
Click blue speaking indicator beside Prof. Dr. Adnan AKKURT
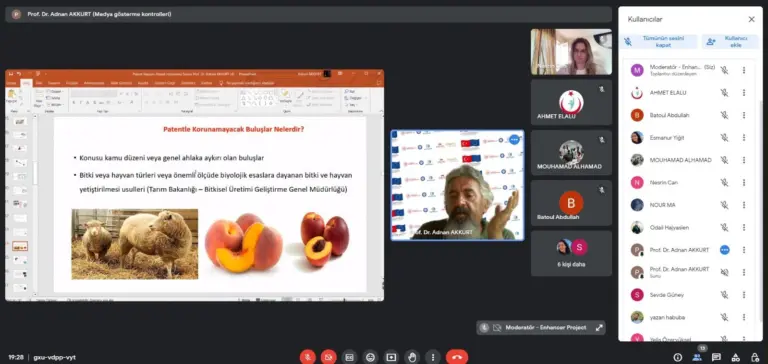[x=724, y=250]
